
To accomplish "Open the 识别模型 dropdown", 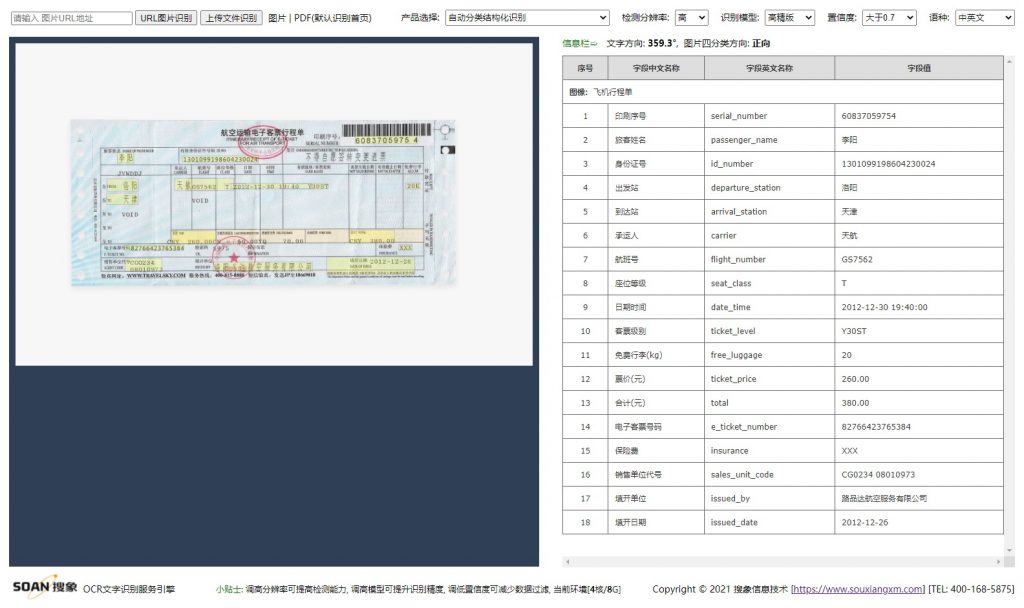I will 790,18.
